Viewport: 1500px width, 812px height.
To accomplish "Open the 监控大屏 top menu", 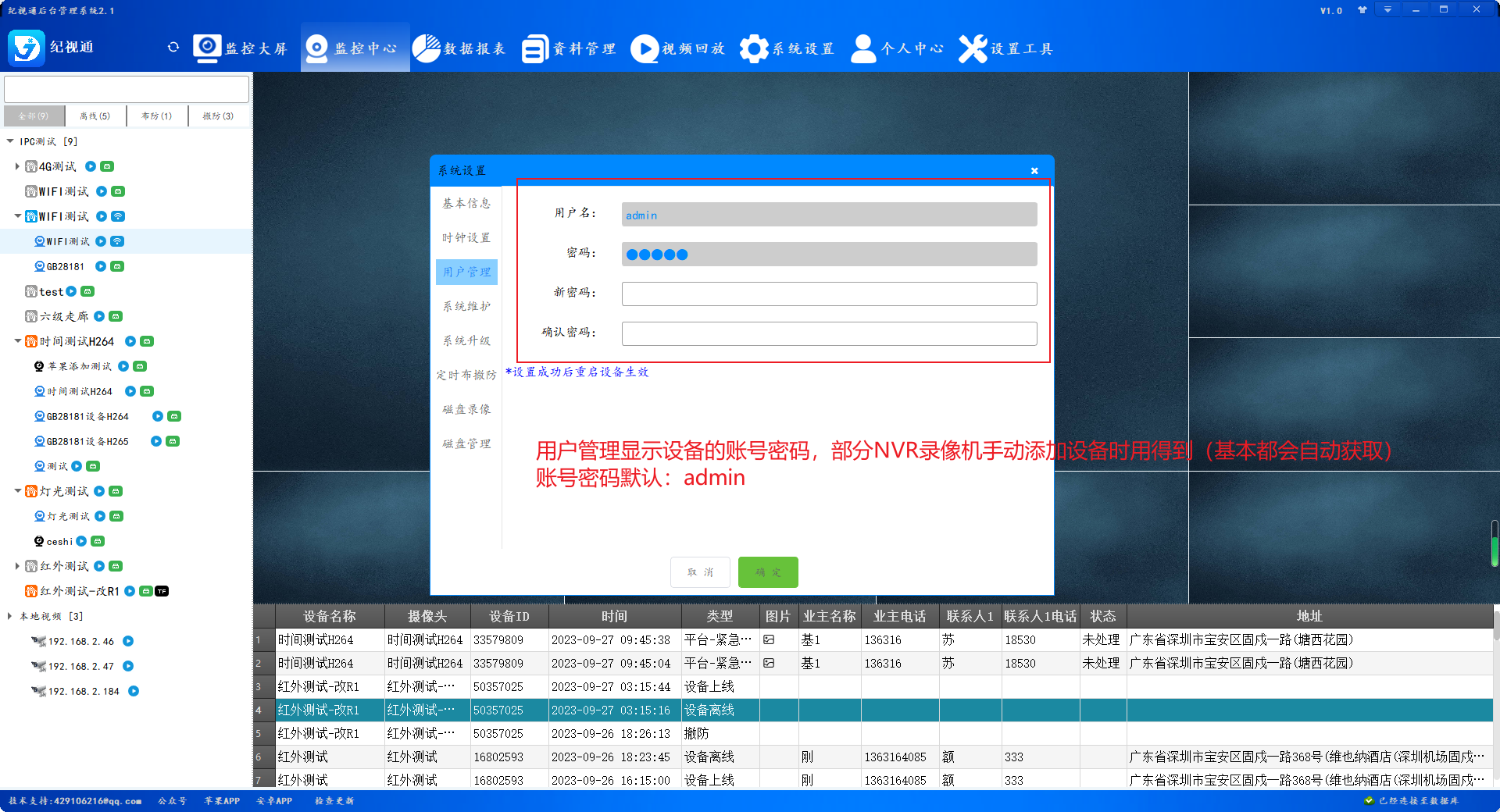I will coord(241,48).
